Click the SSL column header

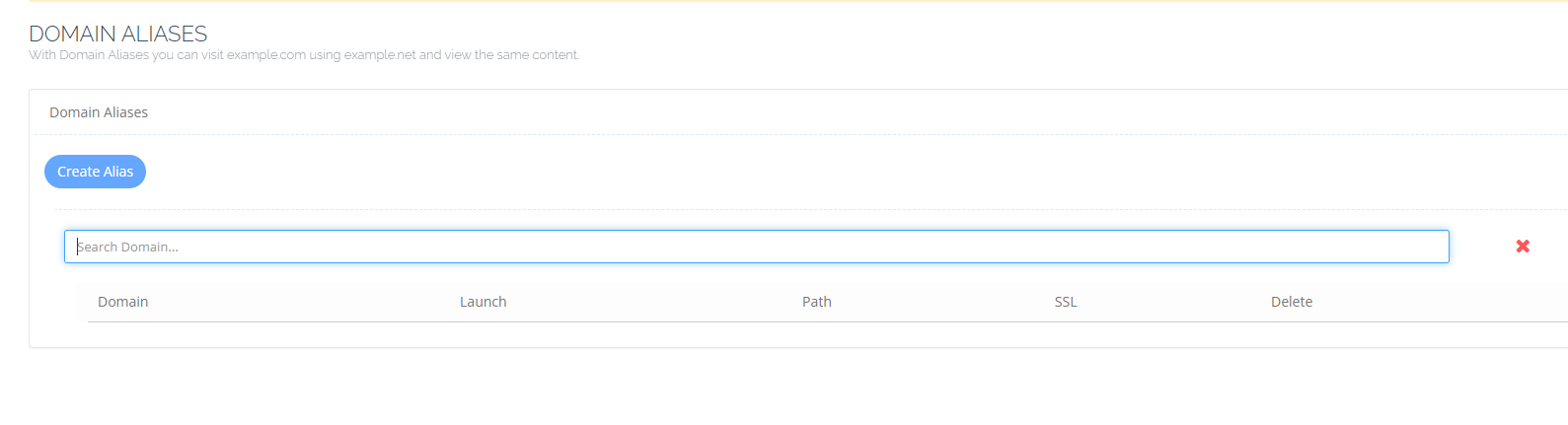(x=1066, y=302)
